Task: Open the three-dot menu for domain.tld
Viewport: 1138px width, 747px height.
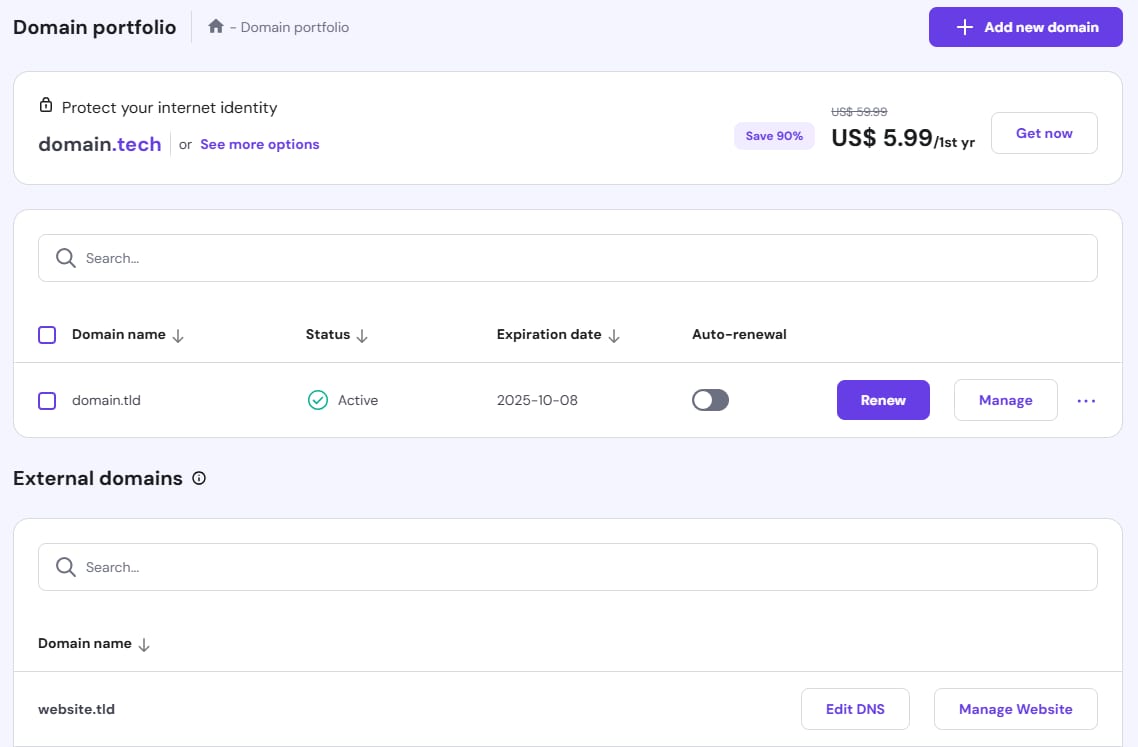Action: [1086, 400]
